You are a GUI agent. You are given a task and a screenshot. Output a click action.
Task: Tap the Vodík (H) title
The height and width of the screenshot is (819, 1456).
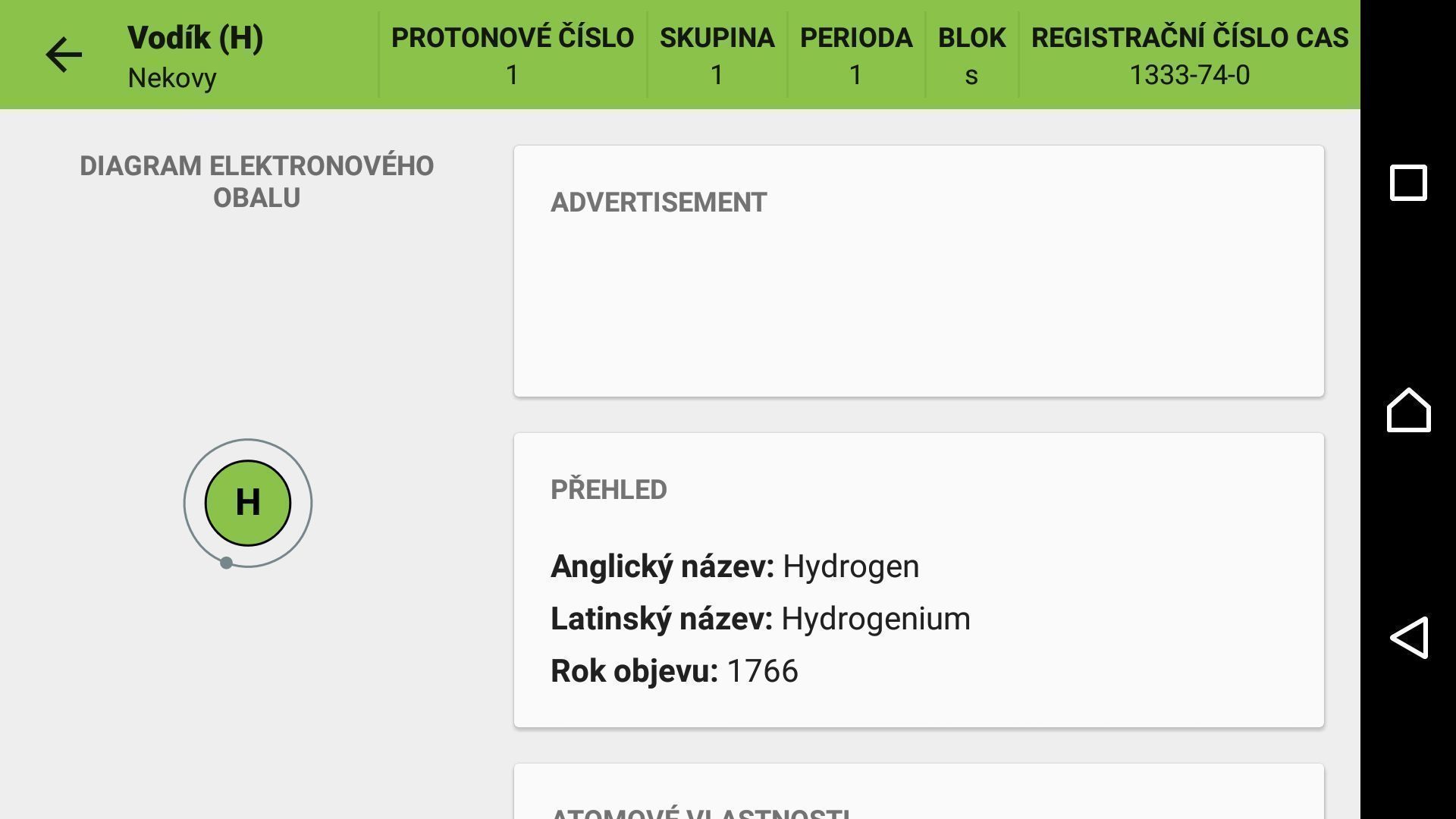point(195,38)
